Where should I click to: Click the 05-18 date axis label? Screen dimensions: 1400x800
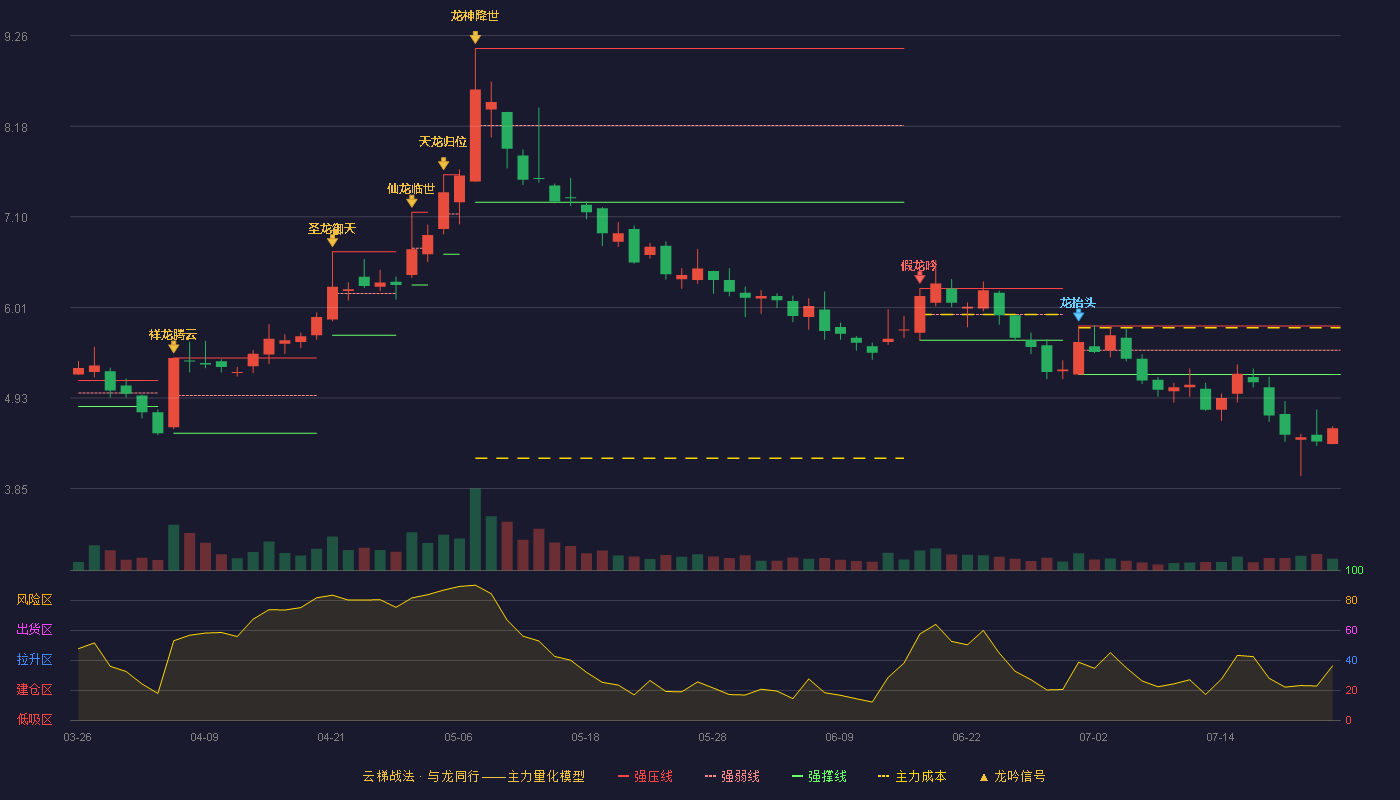tap(585, 737)
